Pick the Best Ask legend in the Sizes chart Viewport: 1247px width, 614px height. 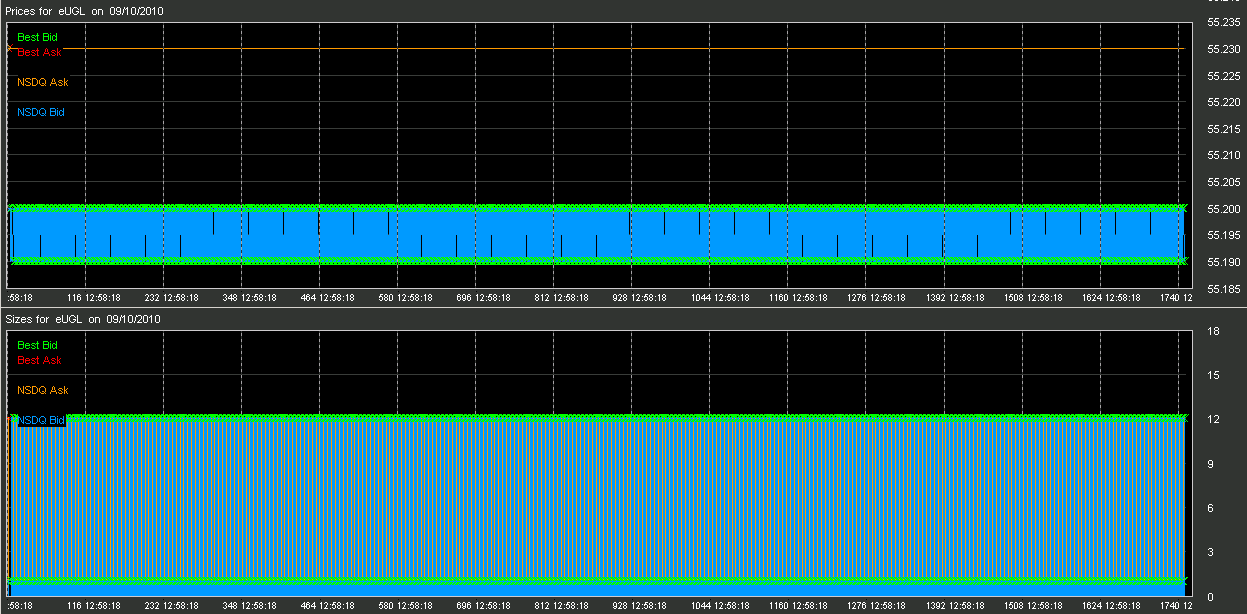pyautogui.click(x=39, y=359)
